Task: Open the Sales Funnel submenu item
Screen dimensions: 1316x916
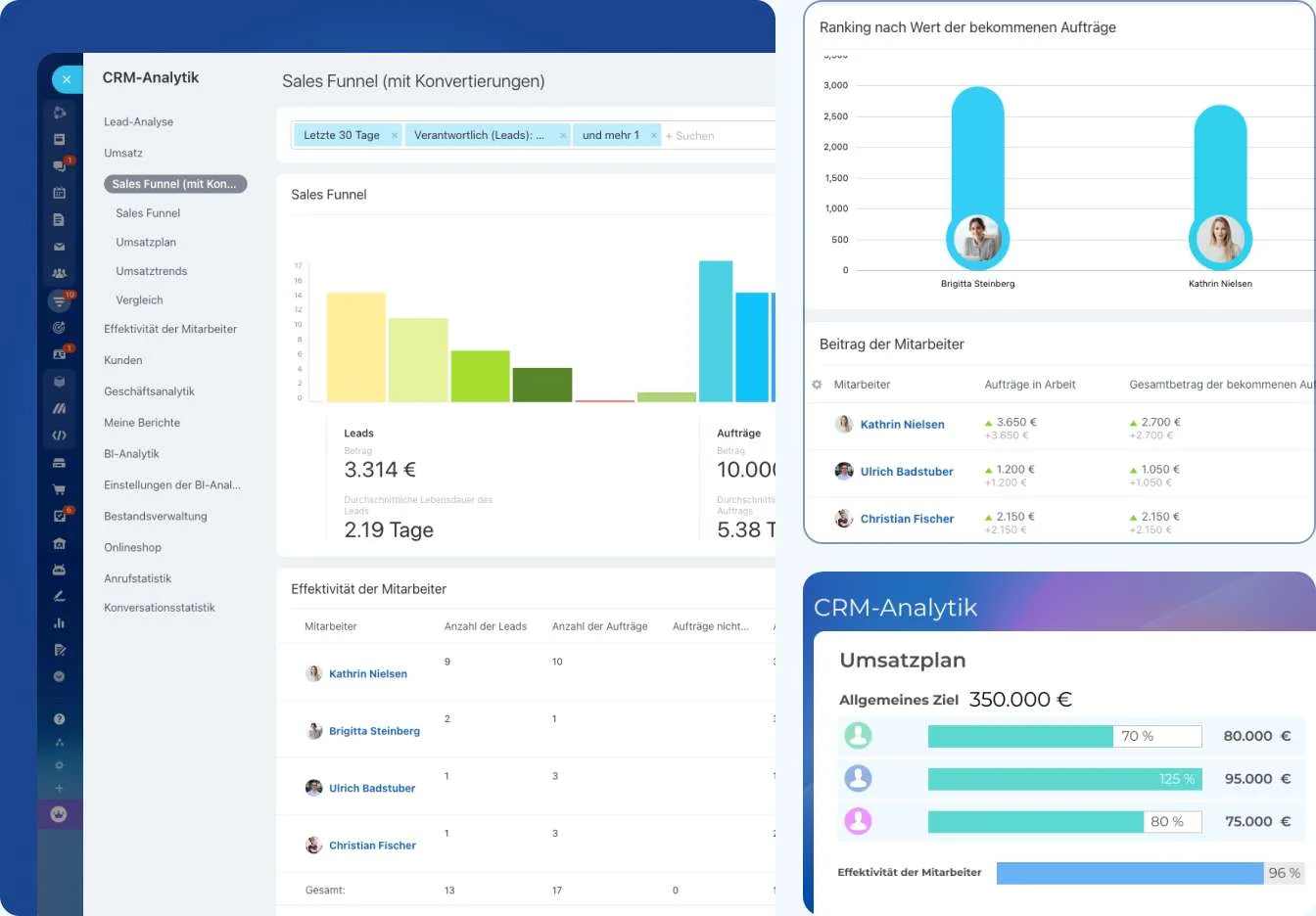Action: pyautogui.click(x=148, y=213)
